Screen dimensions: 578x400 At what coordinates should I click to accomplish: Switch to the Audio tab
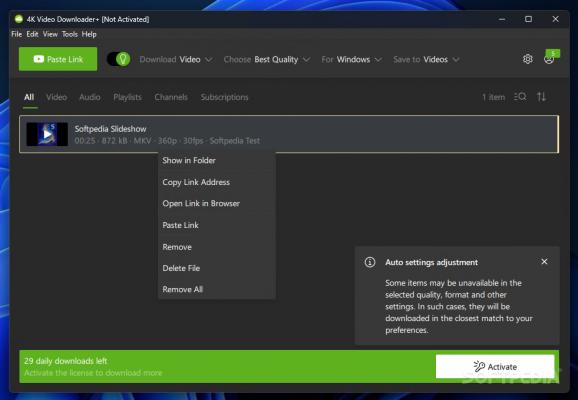(90, 97)
